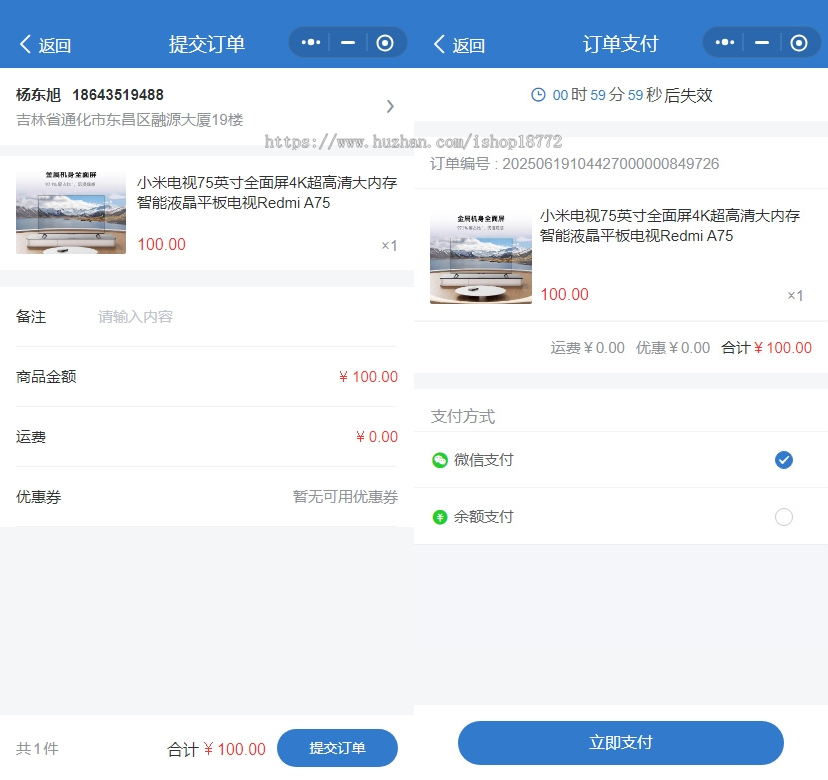
Task: Click 订单支付 page title
Action: click(x=620, y=44)
